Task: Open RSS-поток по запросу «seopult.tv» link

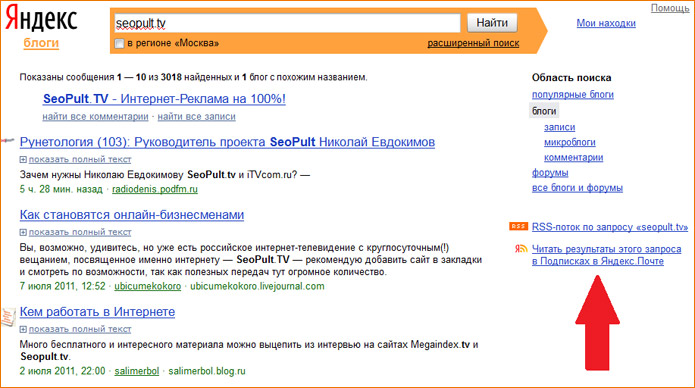Action: point(610,227)
